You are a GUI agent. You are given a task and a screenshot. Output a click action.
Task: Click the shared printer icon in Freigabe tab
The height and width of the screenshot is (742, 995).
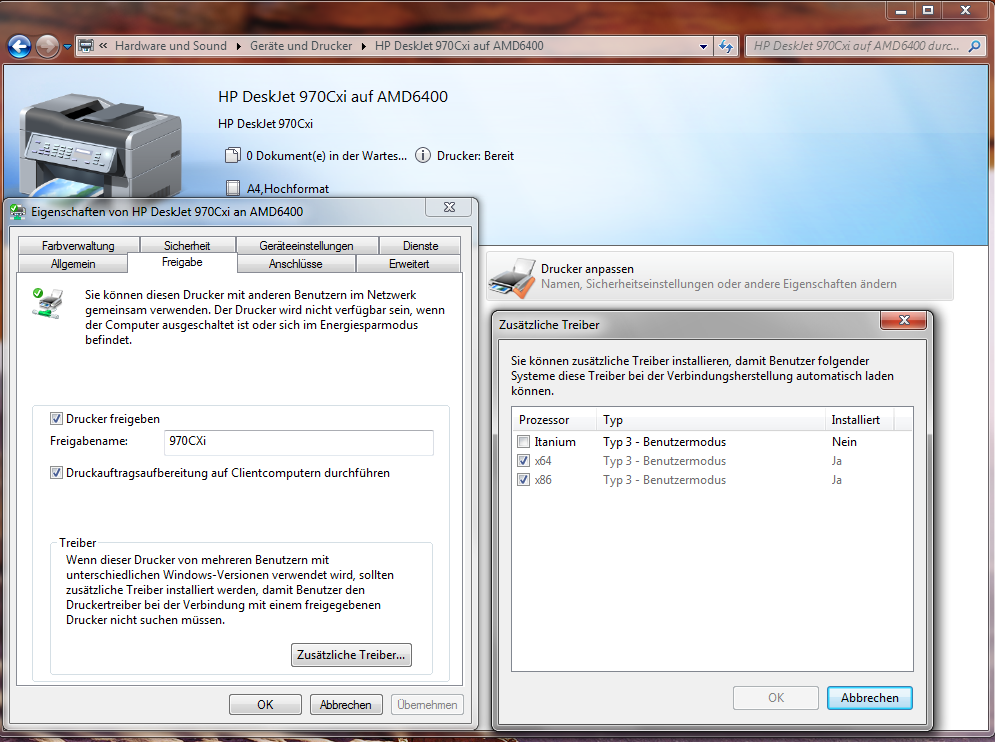click(48, 303)
